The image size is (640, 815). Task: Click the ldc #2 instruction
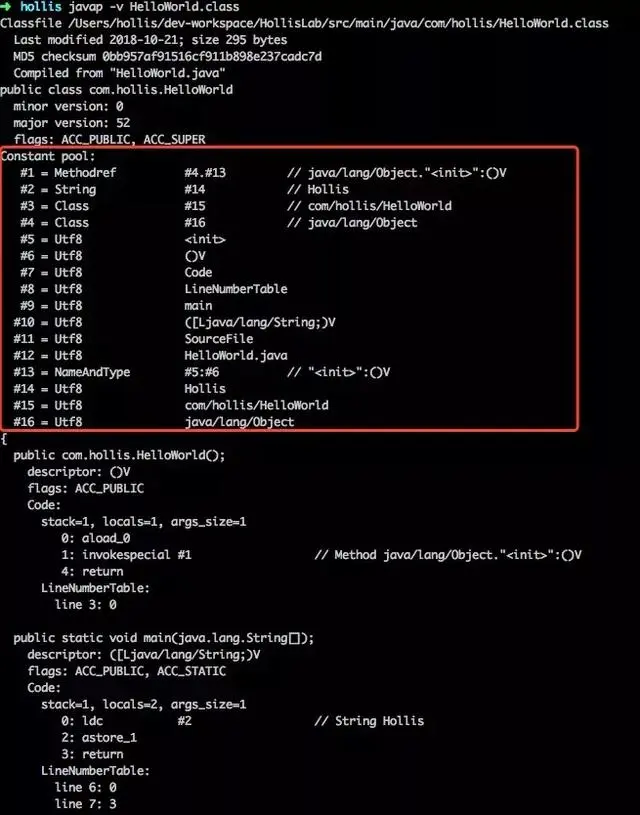coord(137,721)
